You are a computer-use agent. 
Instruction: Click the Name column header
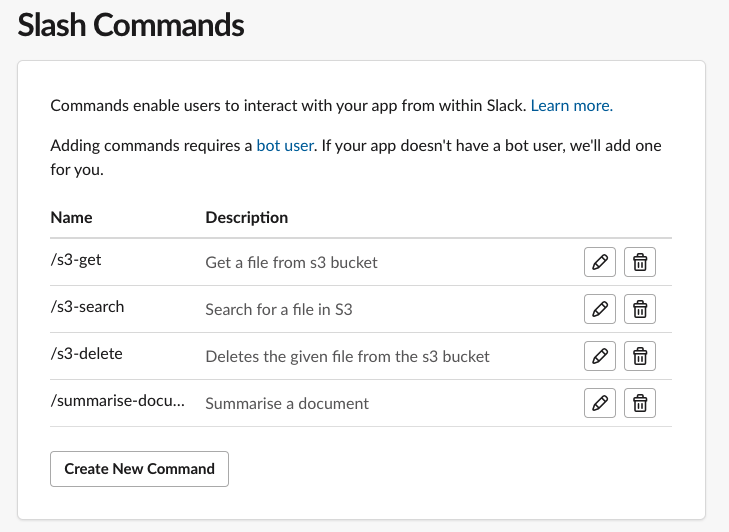point(71,217)
